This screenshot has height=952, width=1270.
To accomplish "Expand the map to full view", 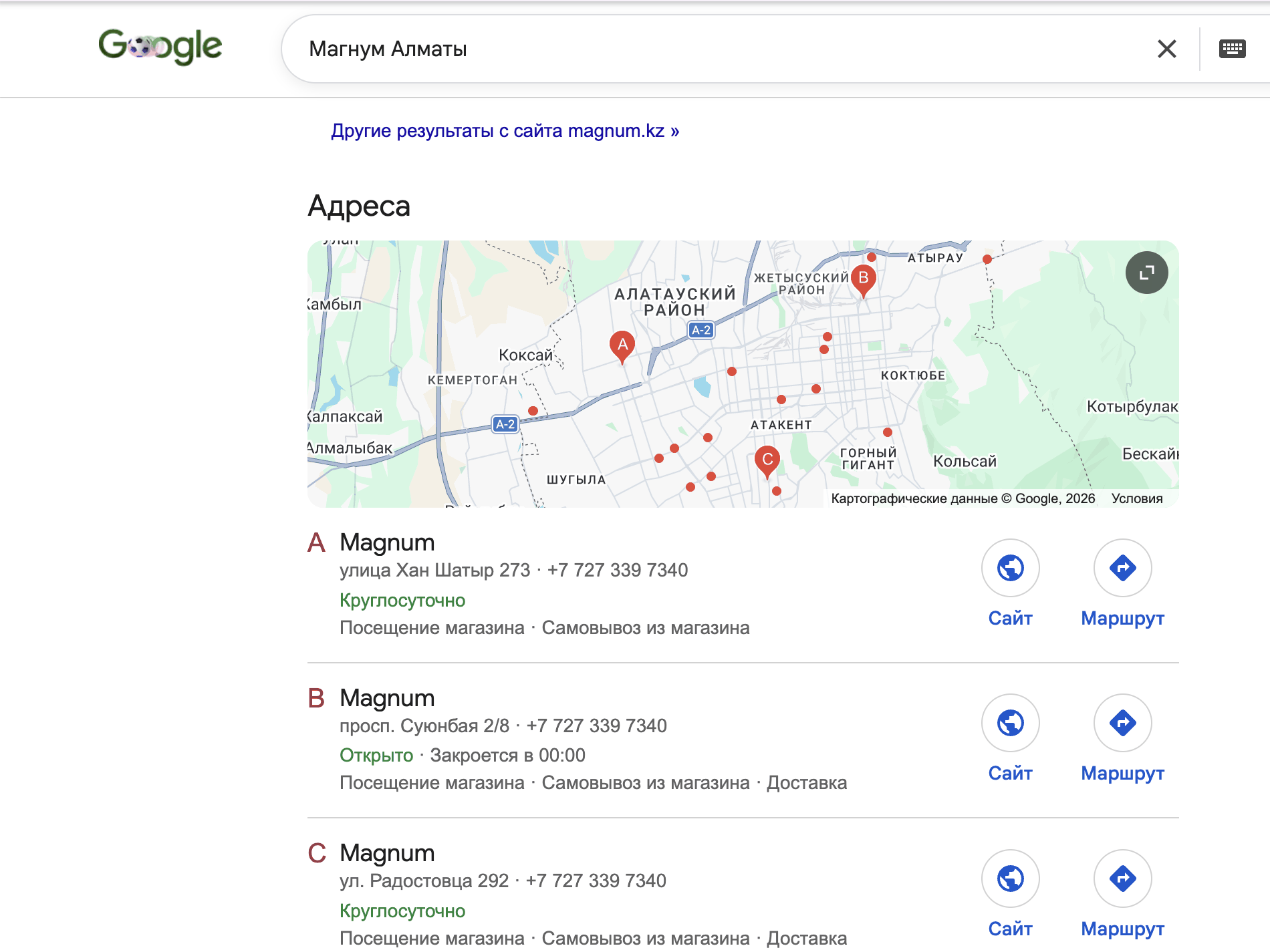I will [x=1146, y=273].
